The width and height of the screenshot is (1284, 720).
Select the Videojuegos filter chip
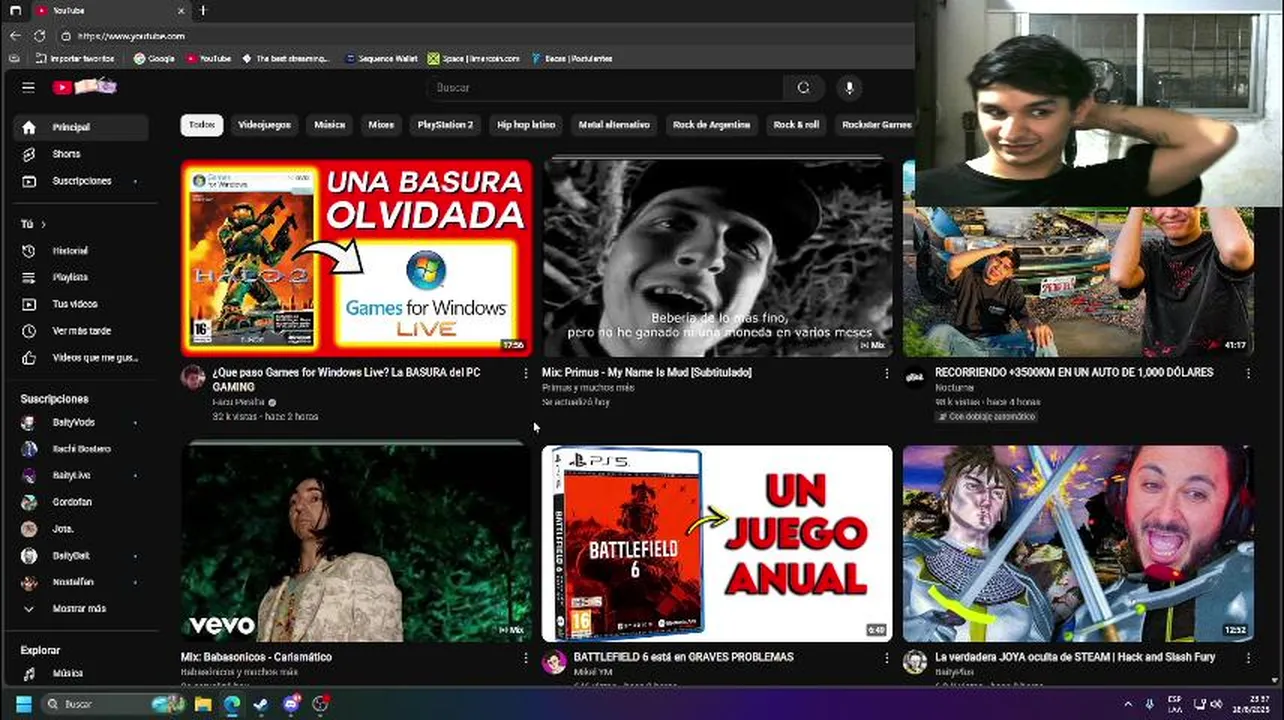click(264, 125)
